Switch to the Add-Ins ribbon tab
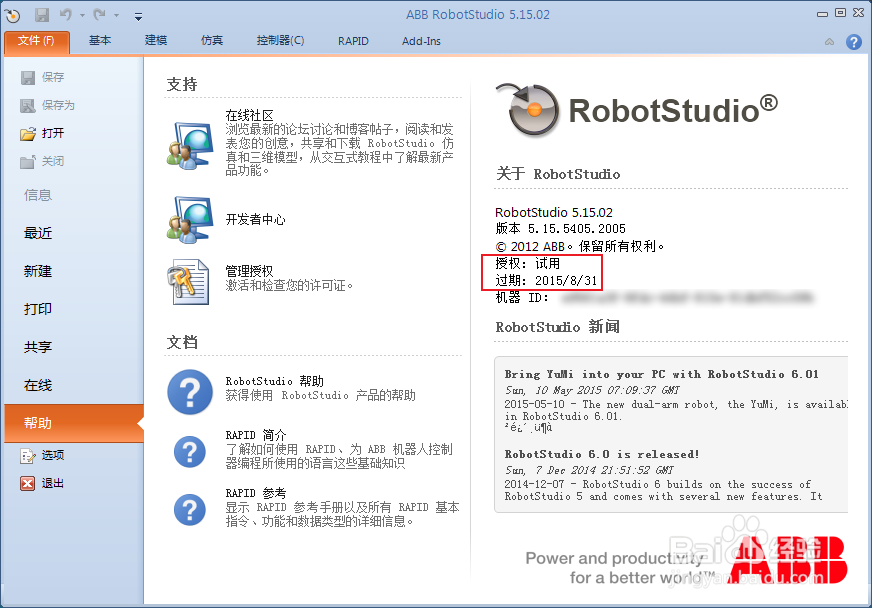The height and width of the screenshot is (608, 872). tap(421, 41)
